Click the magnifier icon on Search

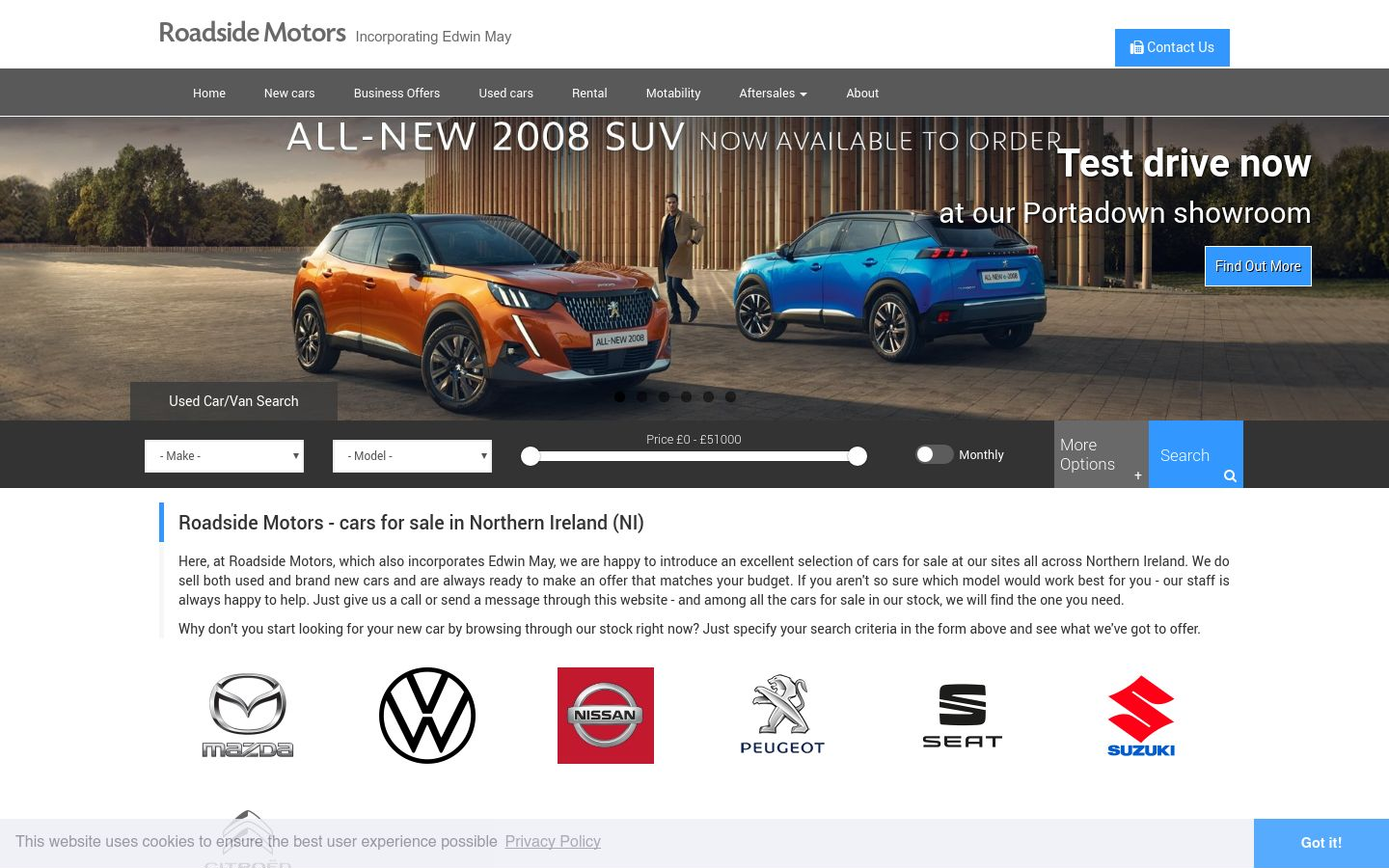point(1230,475)
